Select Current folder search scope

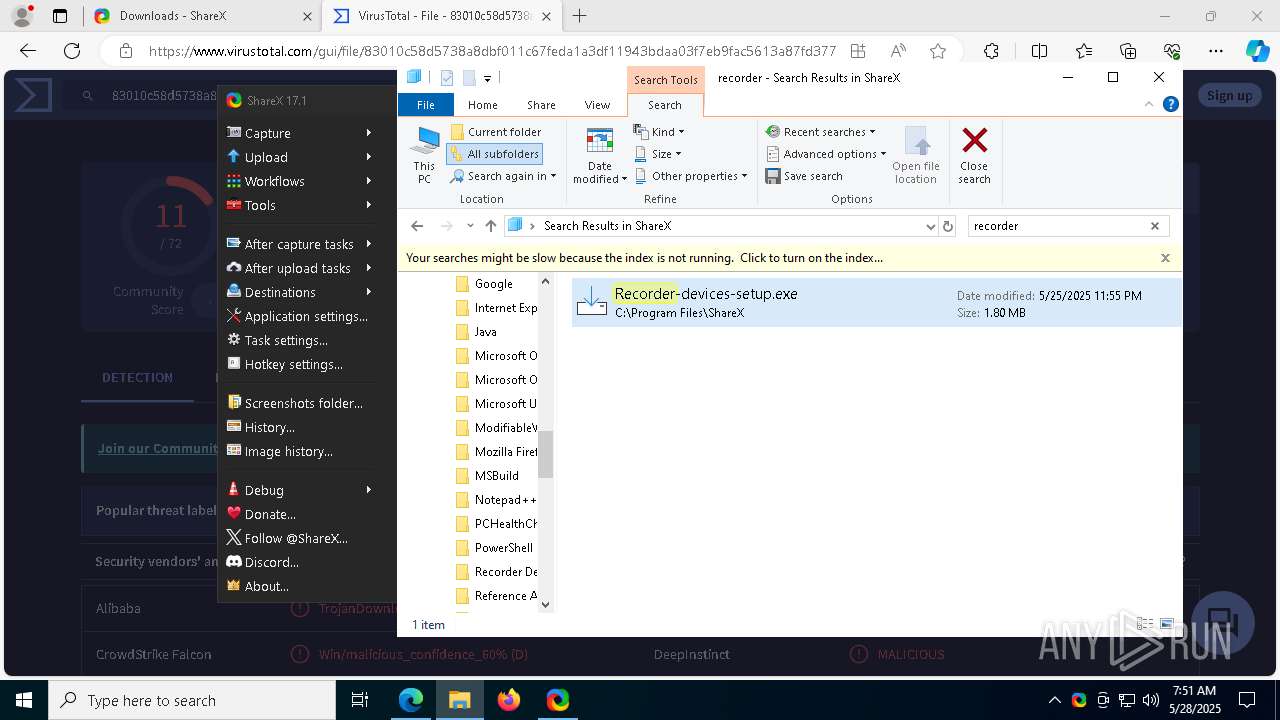(x=496, y=132)
